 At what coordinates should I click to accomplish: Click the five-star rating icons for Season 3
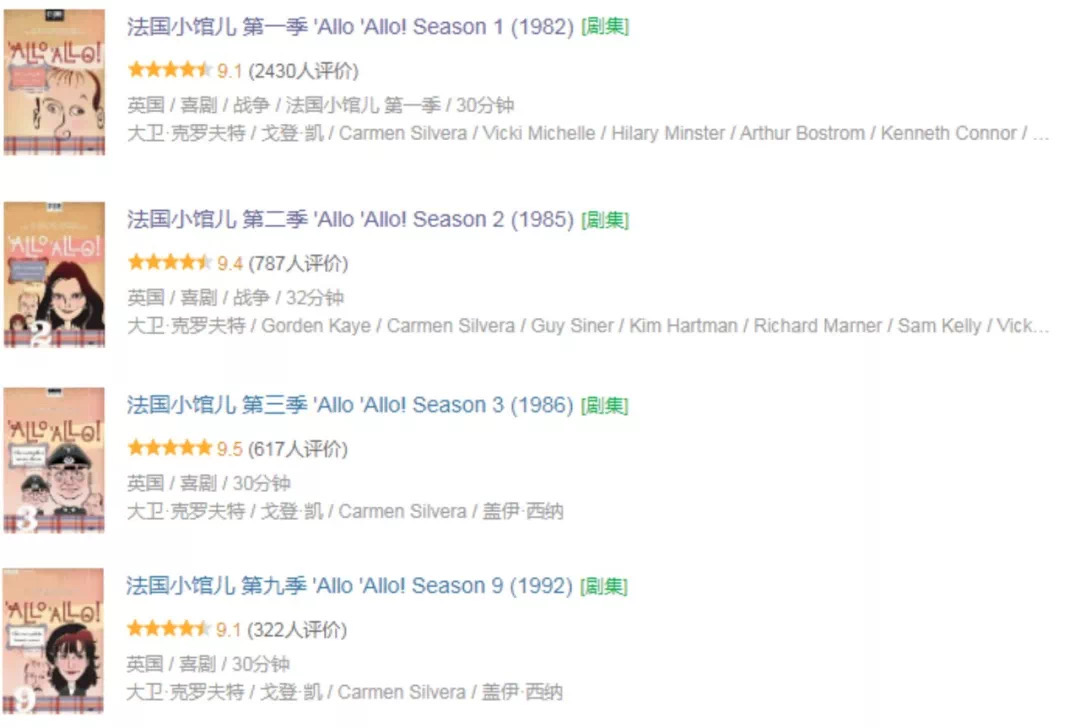click(169, 448)
